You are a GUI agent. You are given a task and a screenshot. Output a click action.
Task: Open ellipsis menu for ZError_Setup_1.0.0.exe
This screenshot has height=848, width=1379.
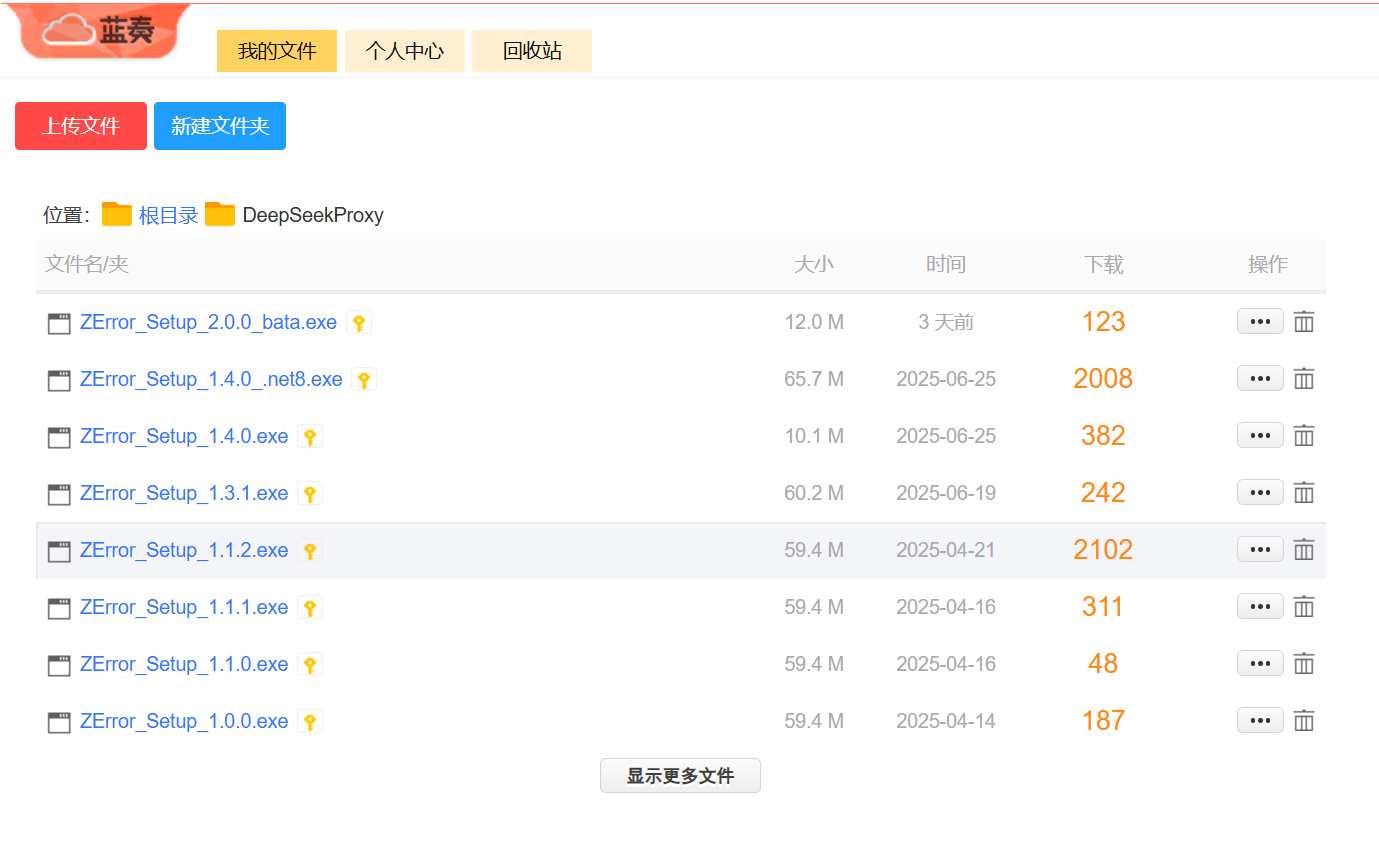point(1260,721)
